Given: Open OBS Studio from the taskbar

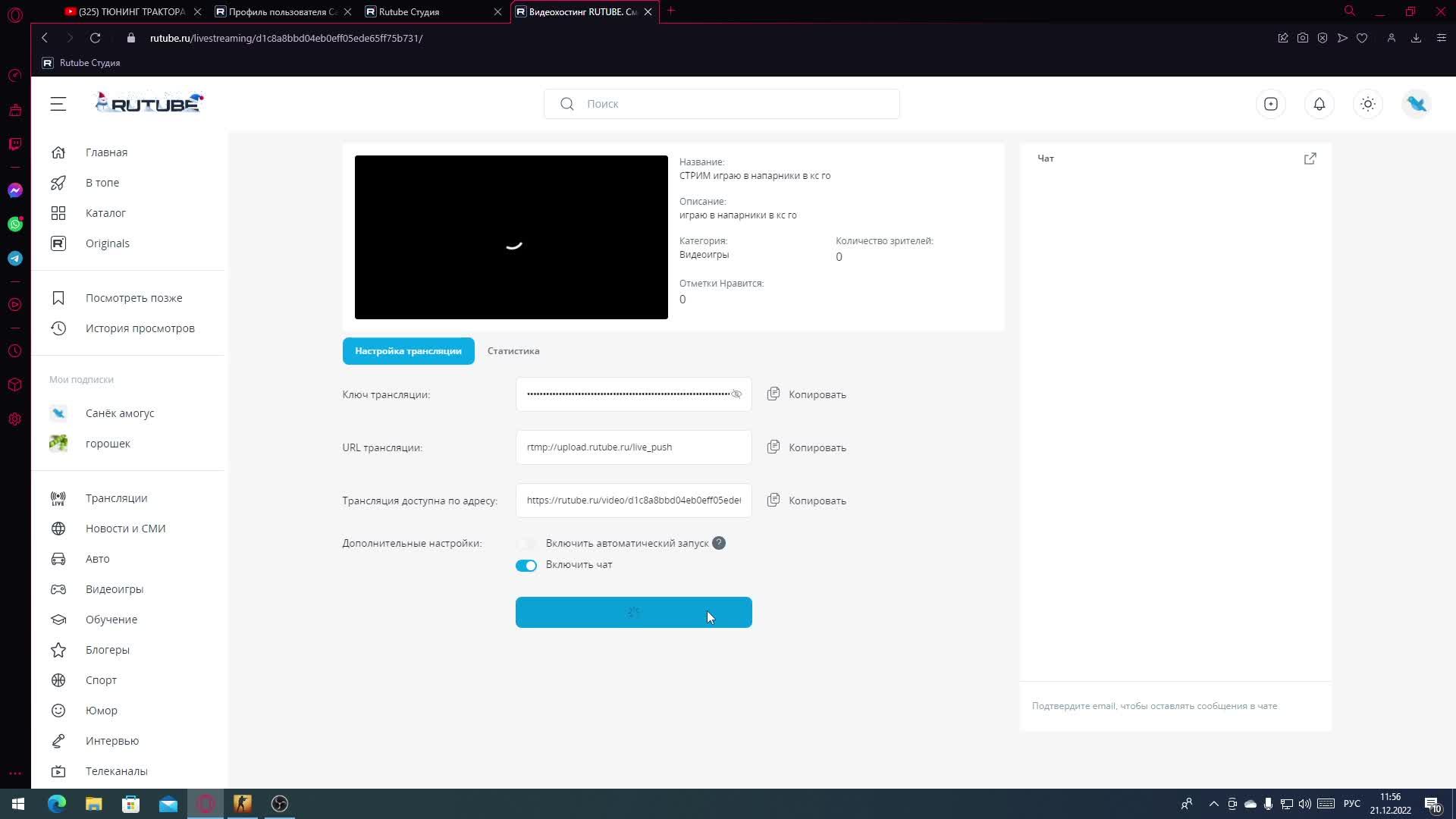Looking at the screenshot, I should [x=280, y=804].
